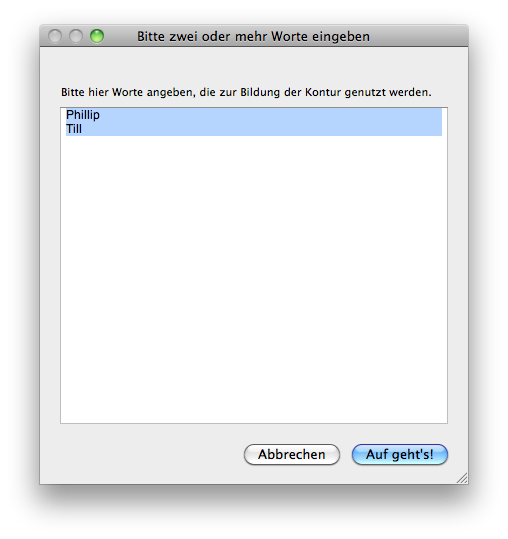Place cursor in the word Phillip
The height and width of the screenshot is (539, 508).
point(83,115)
